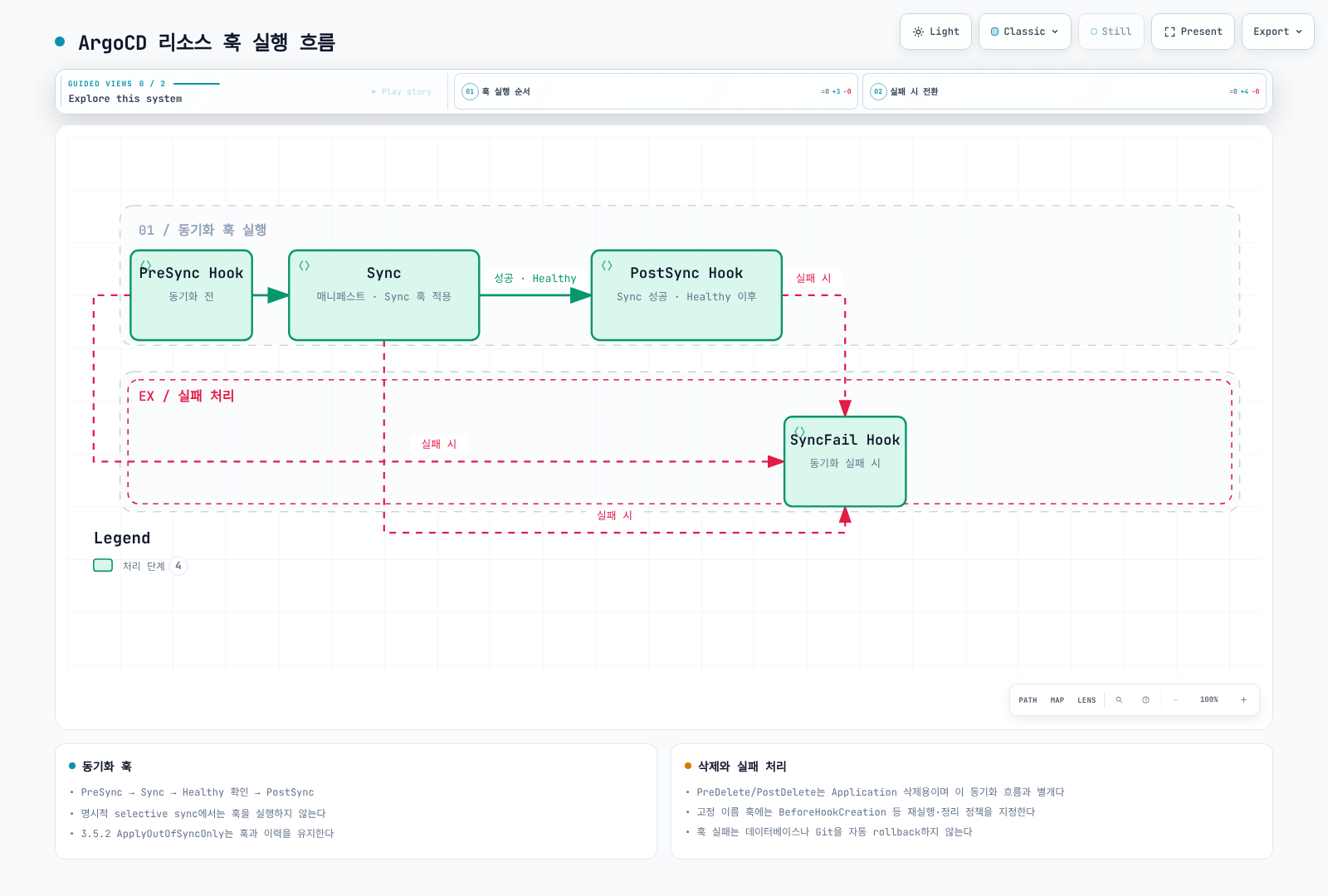The width and height of the screenshot is (1328, 896).
Task: Zoom out with the minus icon
Action: 1175,700
